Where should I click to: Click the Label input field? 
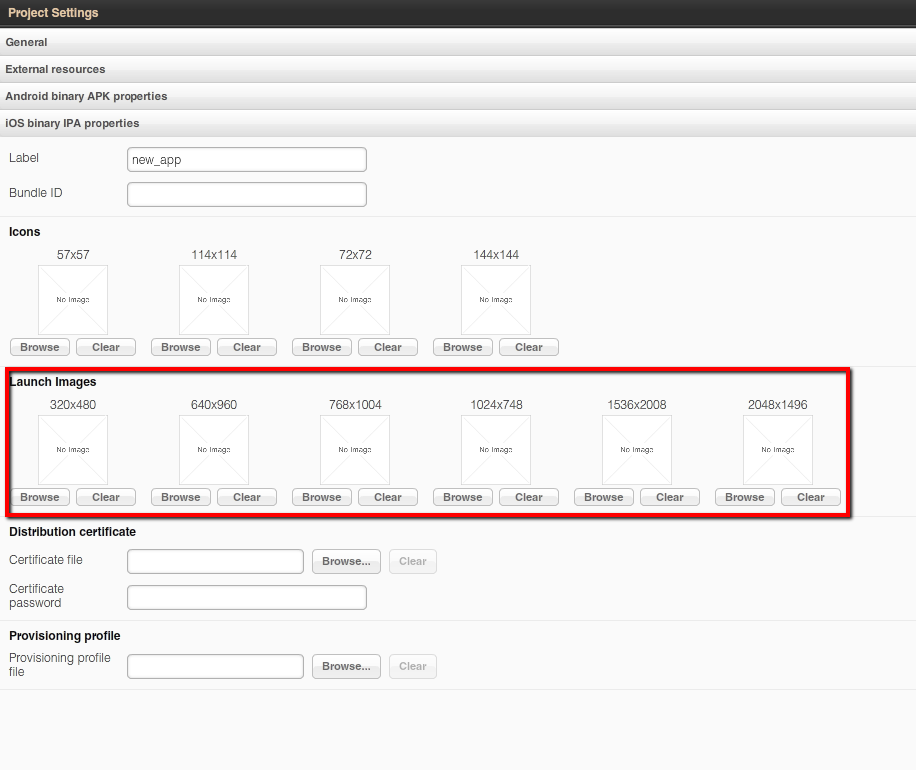point(246,160)
